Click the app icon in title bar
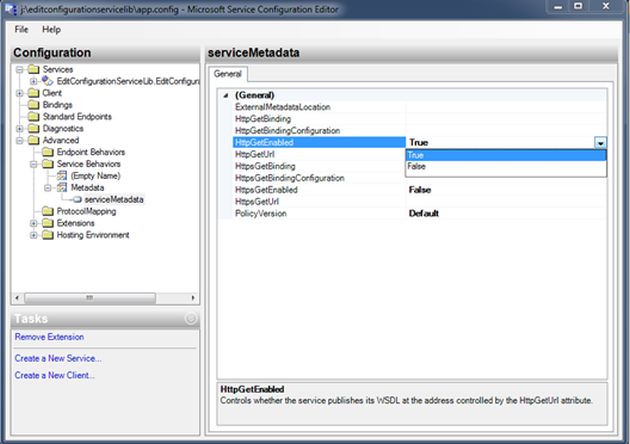Image resolution: width=630 pixels, height=444 pixels. [x=10, y=9]
